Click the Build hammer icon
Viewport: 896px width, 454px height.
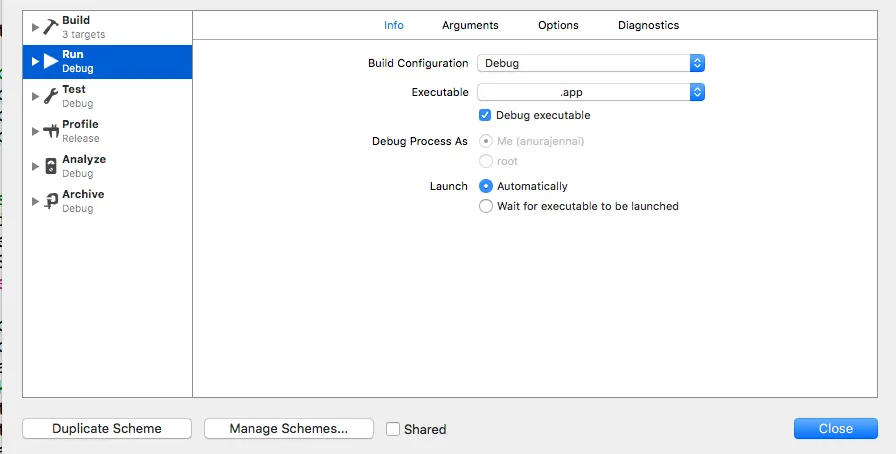(x=51, y=27)
